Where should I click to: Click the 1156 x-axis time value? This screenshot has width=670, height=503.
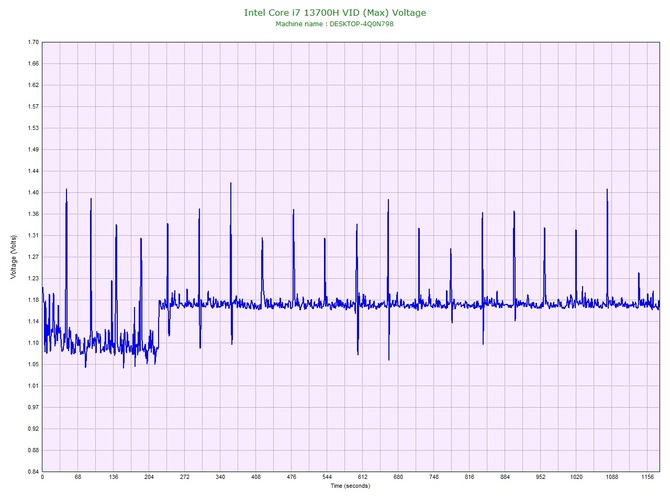click(x=648, y=477)
